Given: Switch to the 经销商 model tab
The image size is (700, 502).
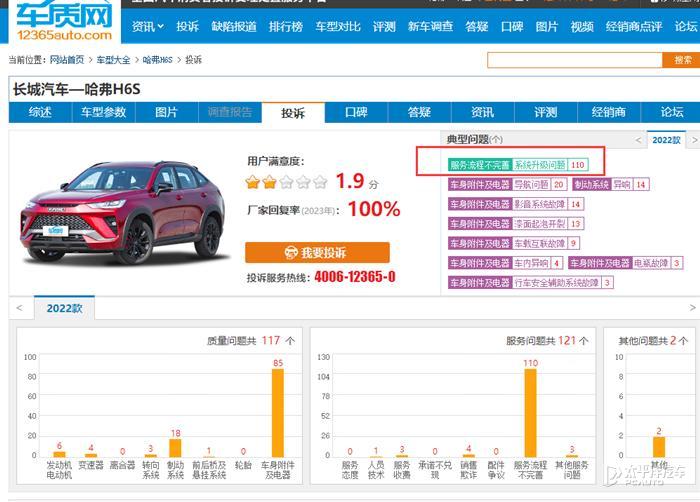Looking at the screenshot, I should 609,112.
